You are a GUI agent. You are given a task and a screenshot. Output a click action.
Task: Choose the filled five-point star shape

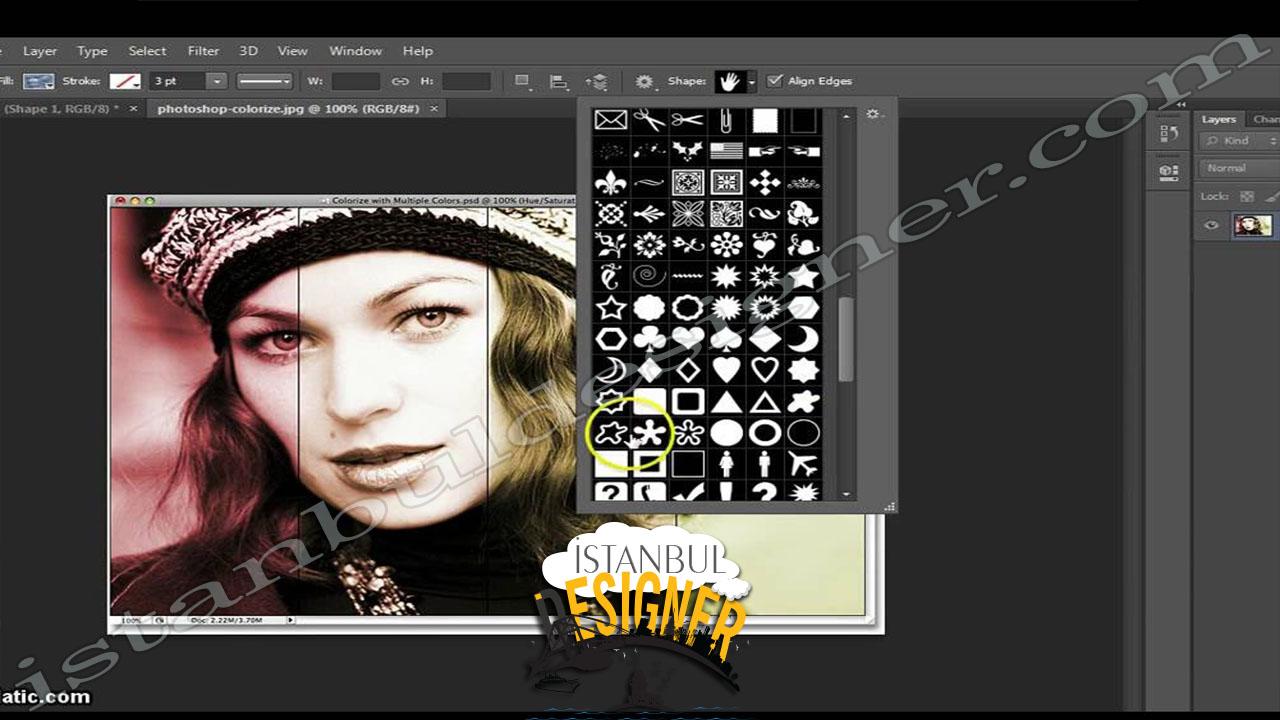(804, 275)
